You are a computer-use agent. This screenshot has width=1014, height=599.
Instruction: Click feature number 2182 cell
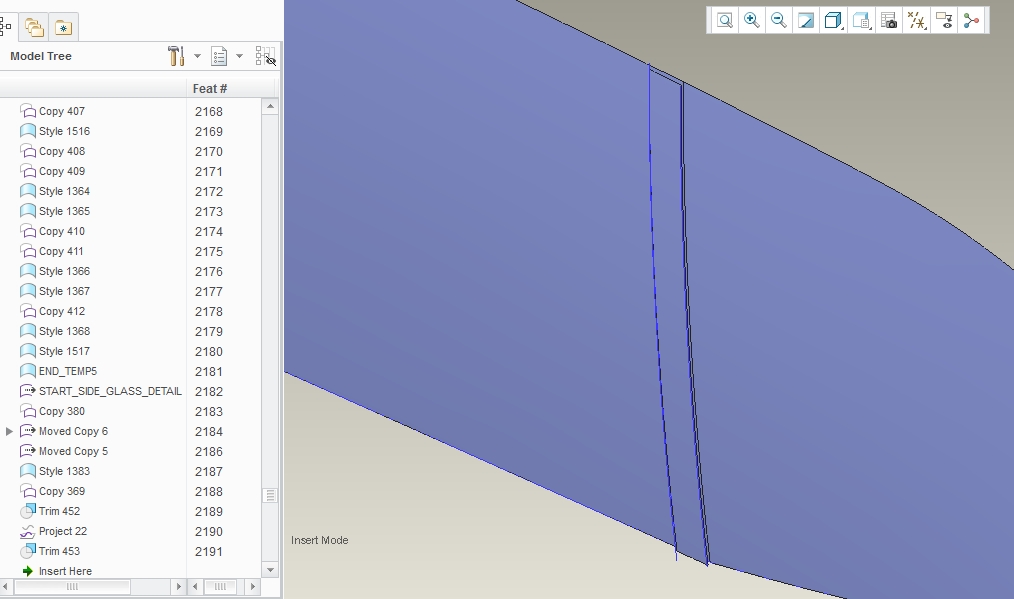209,391
